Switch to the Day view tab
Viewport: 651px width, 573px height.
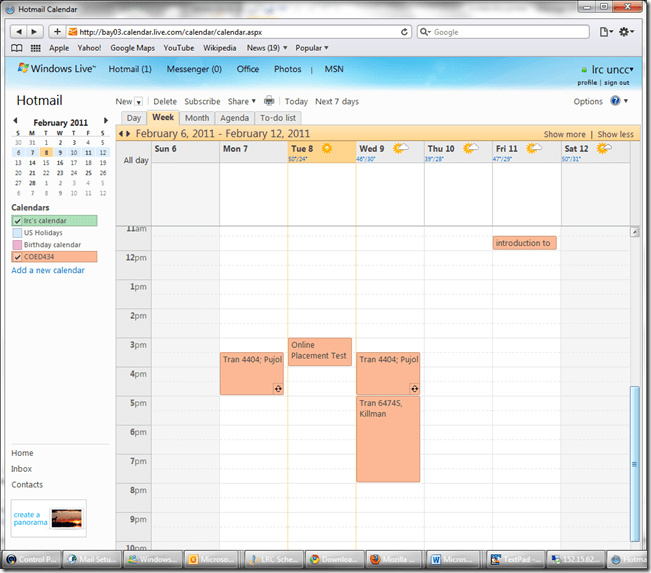(134, 118)
